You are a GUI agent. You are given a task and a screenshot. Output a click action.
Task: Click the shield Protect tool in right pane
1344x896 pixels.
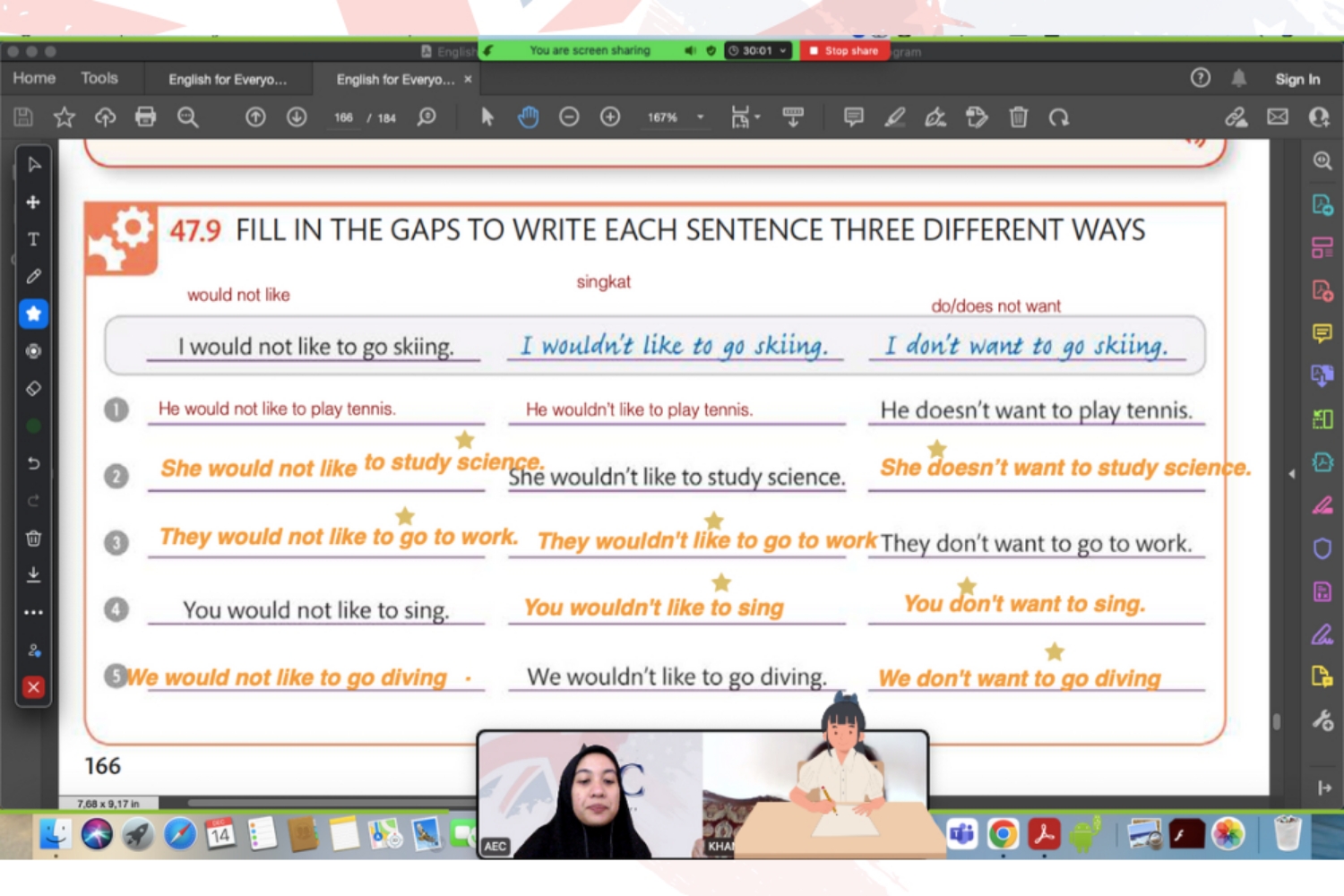point(1322,548)
